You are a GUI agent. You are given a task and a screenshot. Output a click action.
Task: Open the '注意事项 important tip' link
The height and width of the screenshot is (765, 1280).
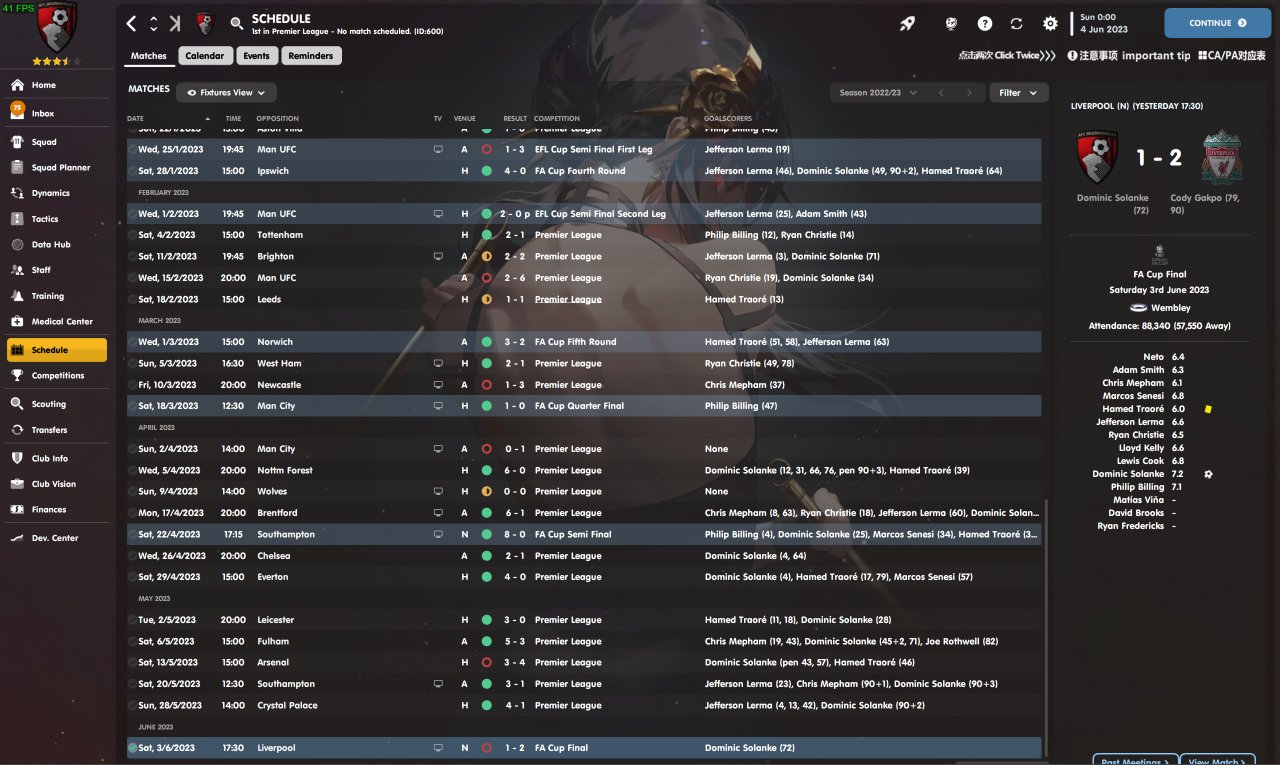[x=1129, y=56]
